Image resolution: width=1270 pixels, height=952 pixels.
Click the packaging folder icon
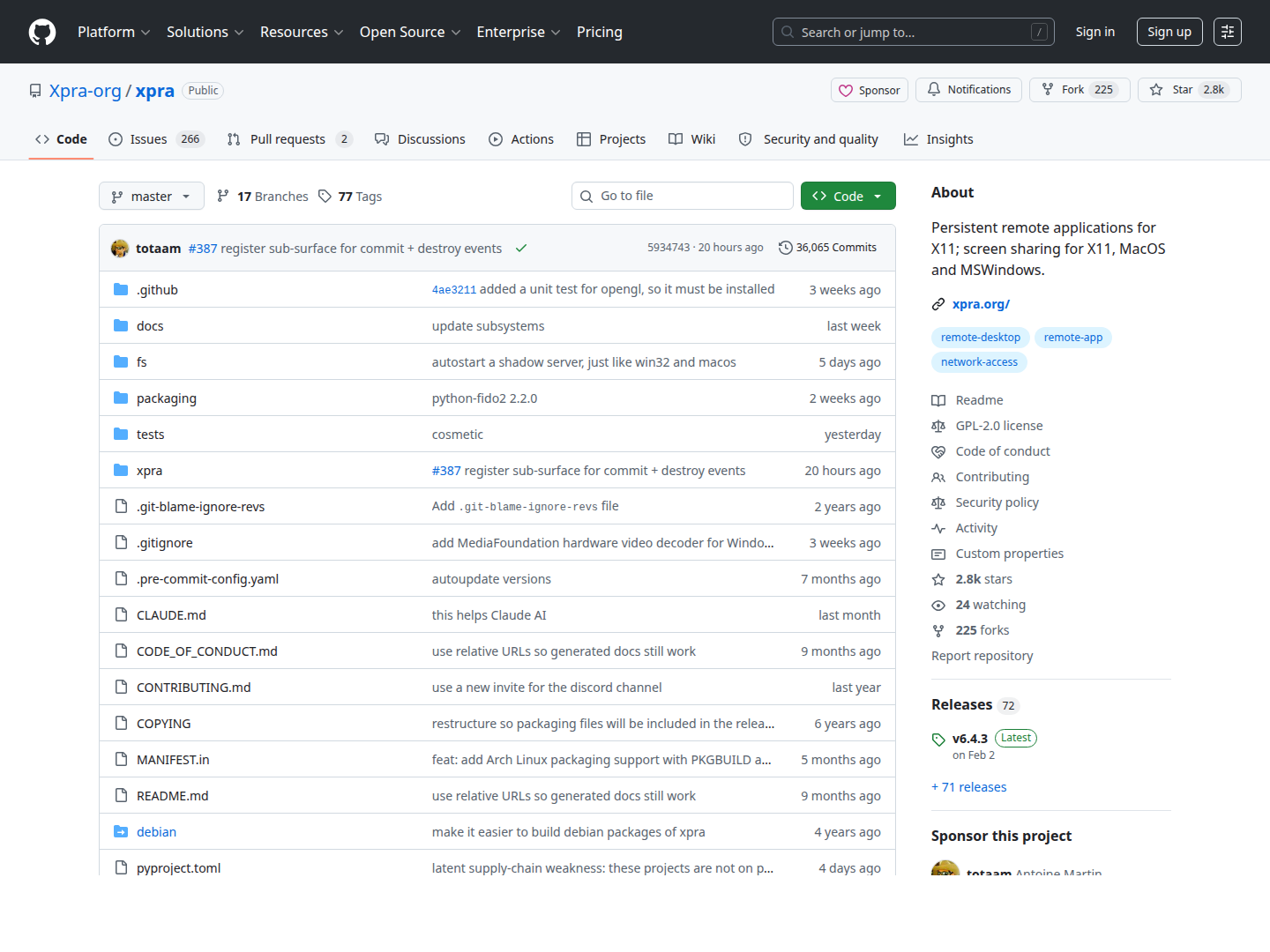coord(121,398)
